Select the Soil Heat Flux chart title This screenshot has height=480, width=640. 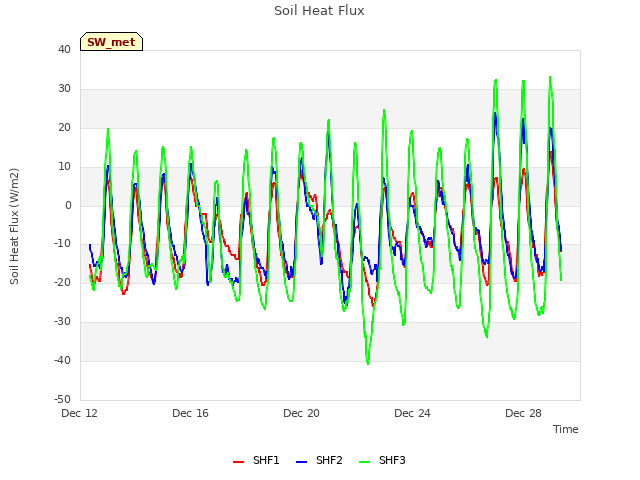pos(319,11)
